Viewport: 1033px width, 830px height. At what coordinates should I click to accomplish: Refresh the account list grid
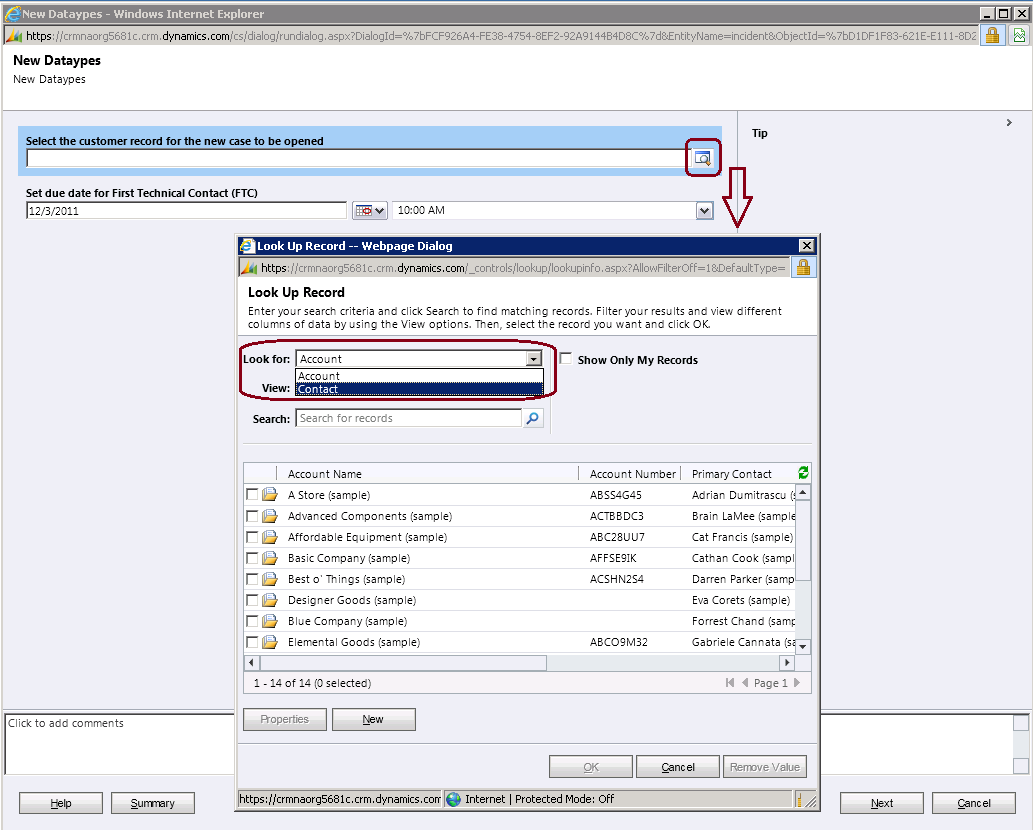[x=803, y=473]
